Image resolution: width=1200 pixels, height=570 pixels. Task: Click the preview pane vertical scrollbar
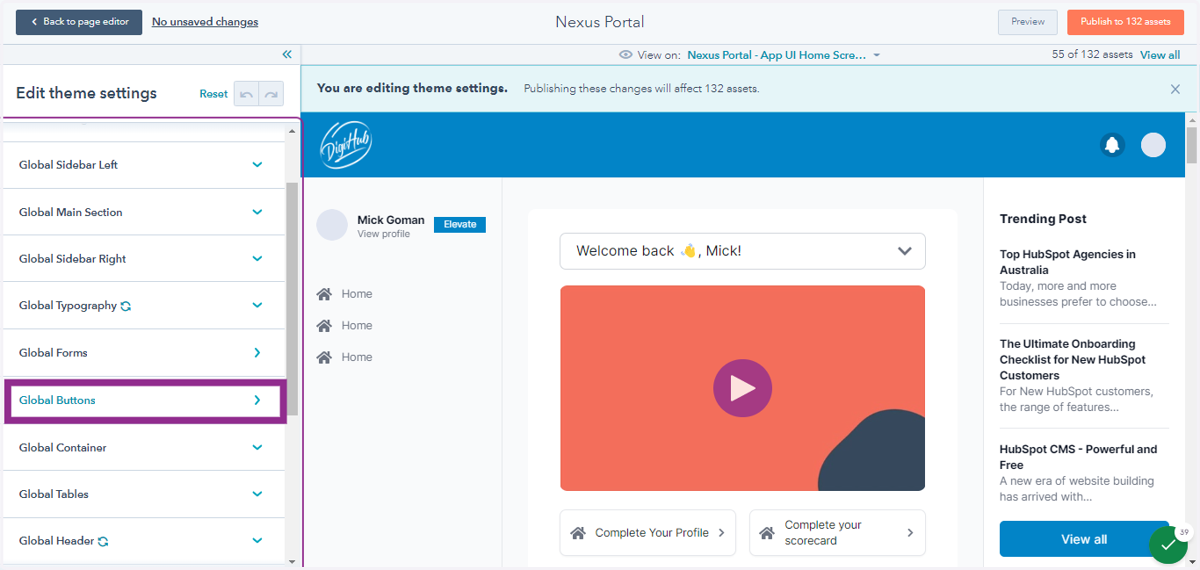pyautogui.click(x=1192, y=144)
